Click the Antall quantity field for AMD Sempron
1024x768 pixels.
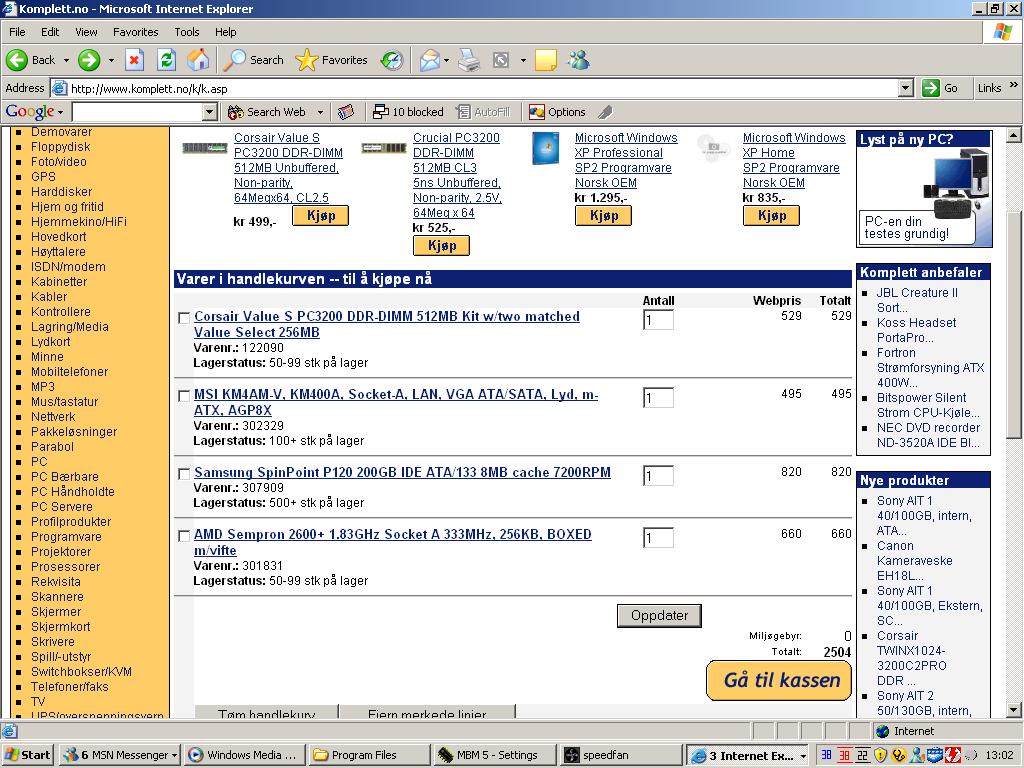tap(658, 537)
